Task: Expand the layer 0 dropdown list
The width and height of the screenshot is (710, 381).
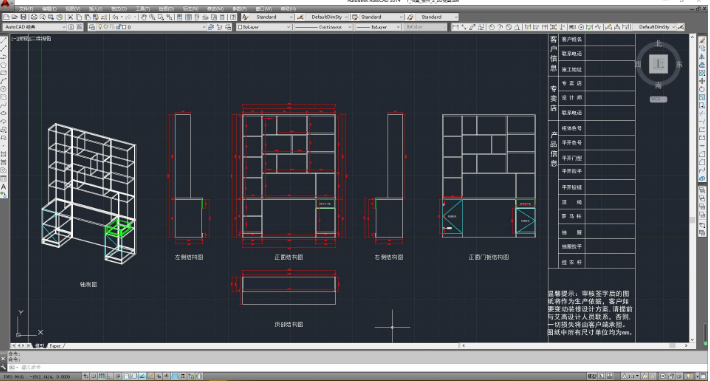Action: (x=203, y=27)
